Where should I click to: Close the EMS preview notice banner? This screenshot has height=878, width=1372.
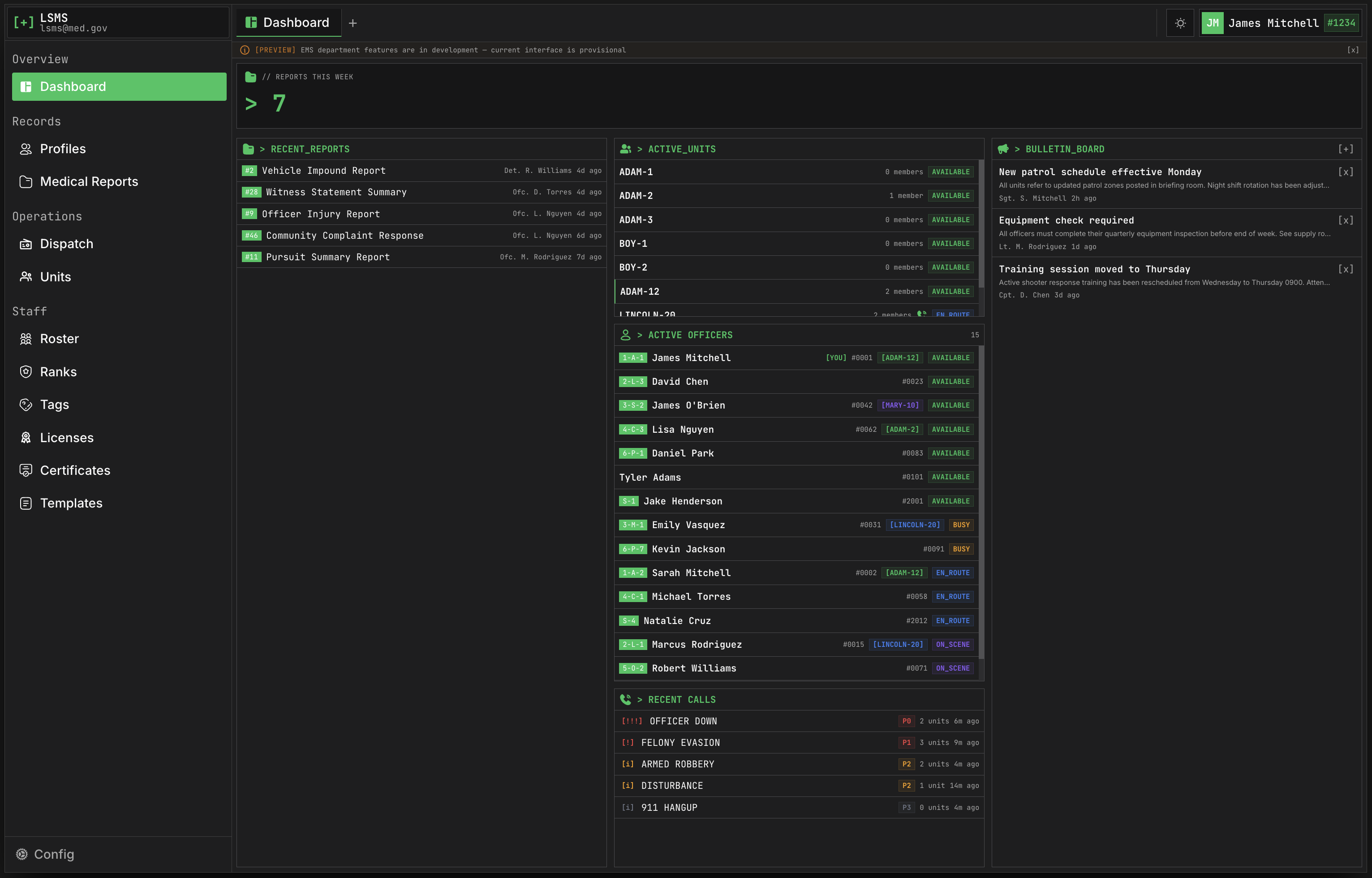tap(1353, 50)
